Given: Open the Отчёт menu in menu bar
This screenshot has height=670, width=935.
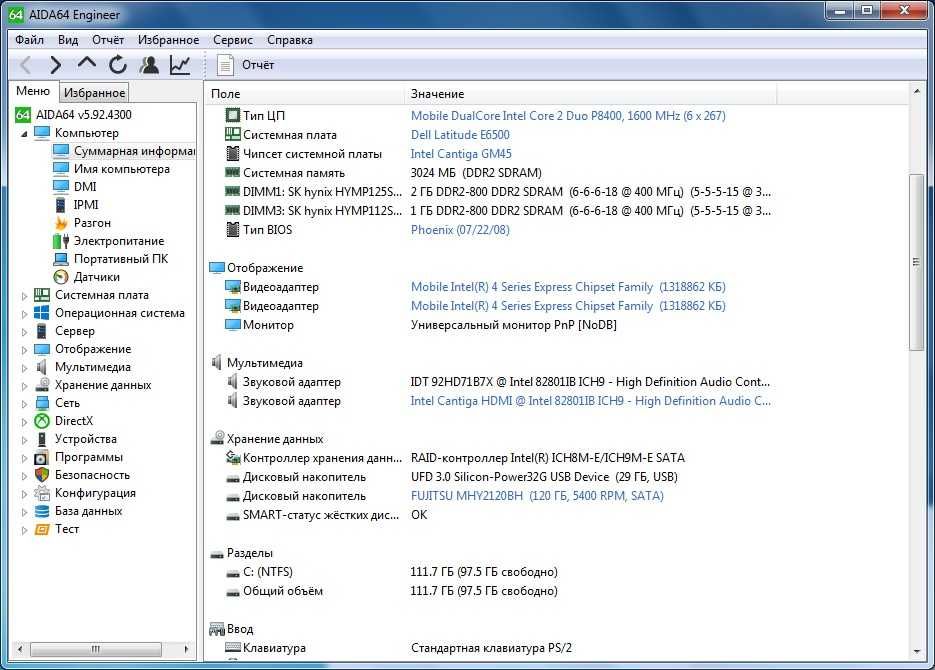Looking at the screenshot, I should (x=108, y=40).
